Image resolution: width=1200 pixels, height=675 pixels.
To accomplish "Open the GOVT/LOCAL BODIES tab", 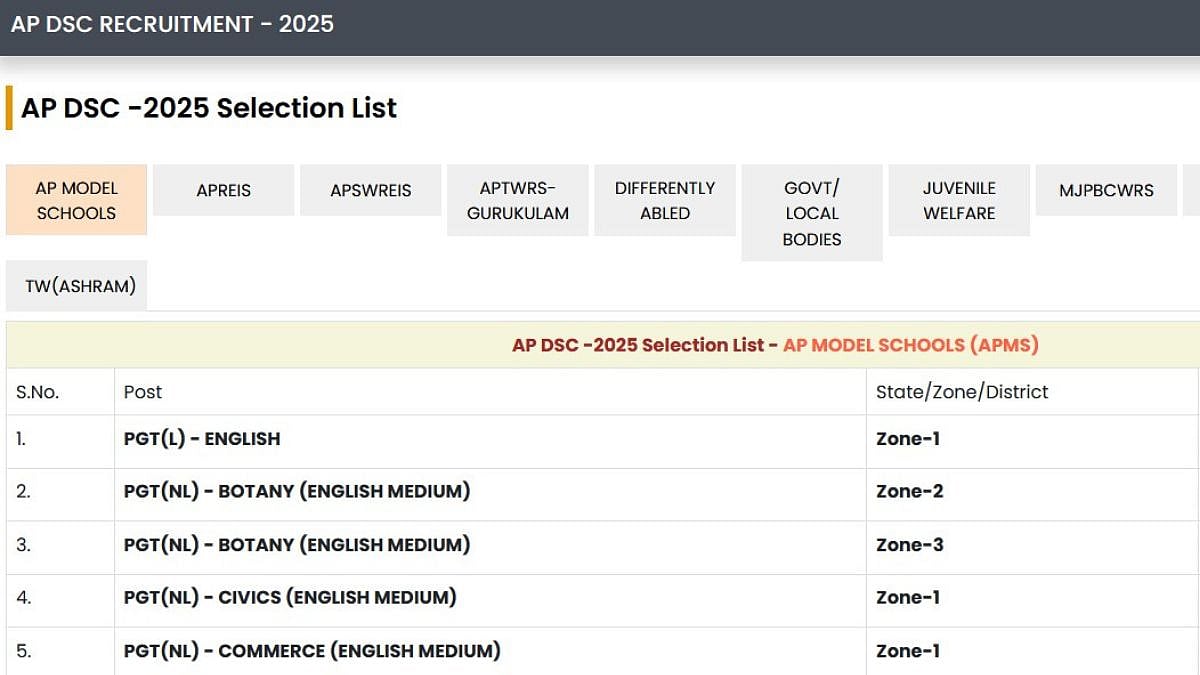I will click(812, 213).
